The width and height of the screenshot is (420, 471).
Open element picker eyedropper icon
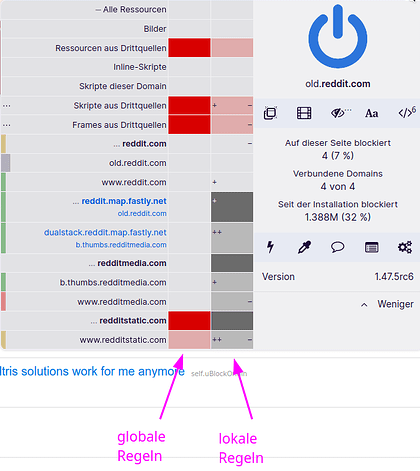click(304, 247)
